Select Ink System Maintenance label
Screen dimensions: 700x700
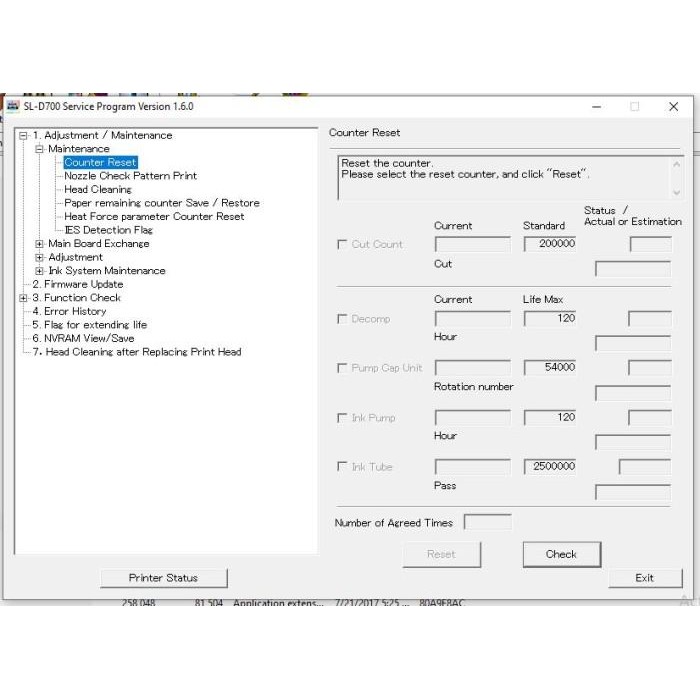[x=107, y=271]
